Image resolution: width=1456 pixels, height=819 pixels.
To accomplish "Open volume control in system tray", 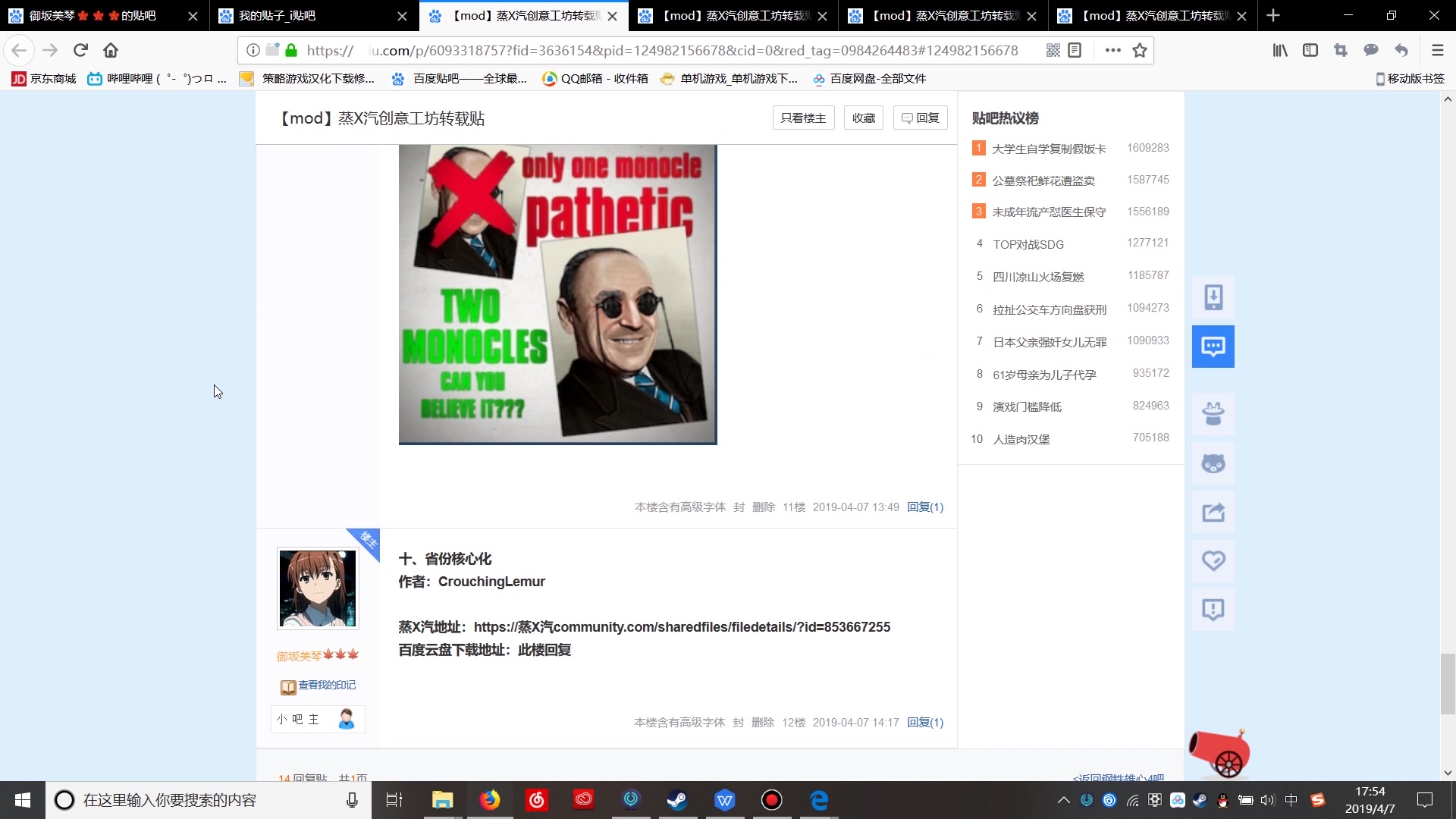I will point(1267,800).
